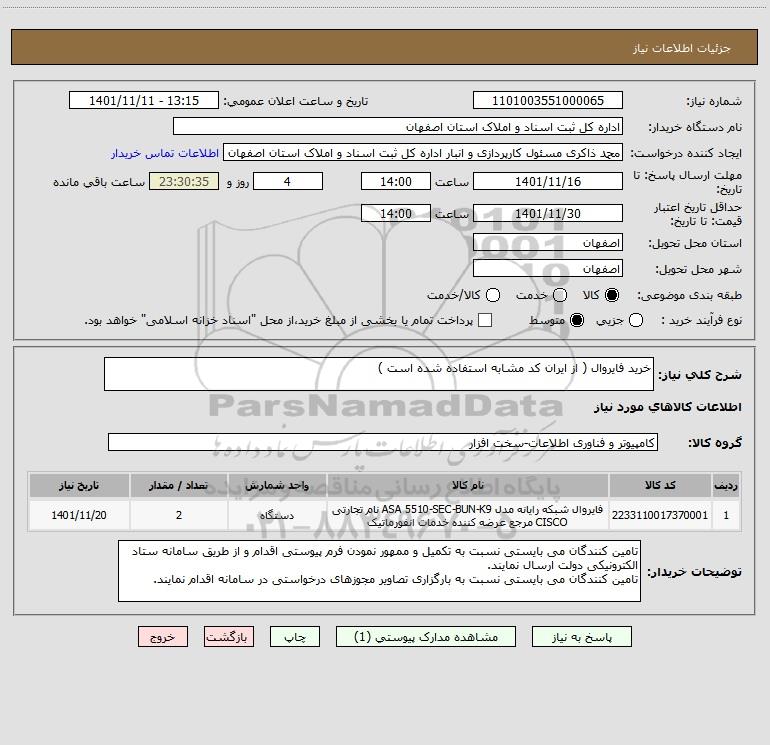The image size is (770, 745).
Task: Toggle the اسناد خزانه اسلامی payment checkbox
Action: pyautogui.click(x=485, y=320)
